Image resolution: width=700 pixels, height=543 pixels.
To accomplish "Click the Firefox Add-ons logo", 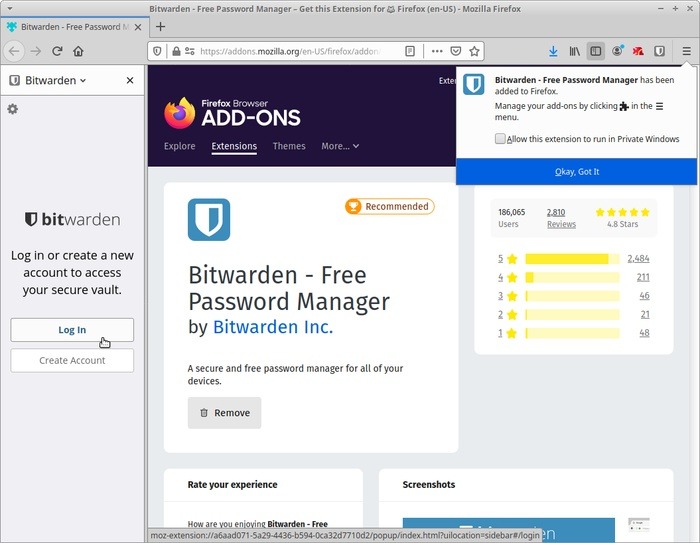I will tap(232, 113).
